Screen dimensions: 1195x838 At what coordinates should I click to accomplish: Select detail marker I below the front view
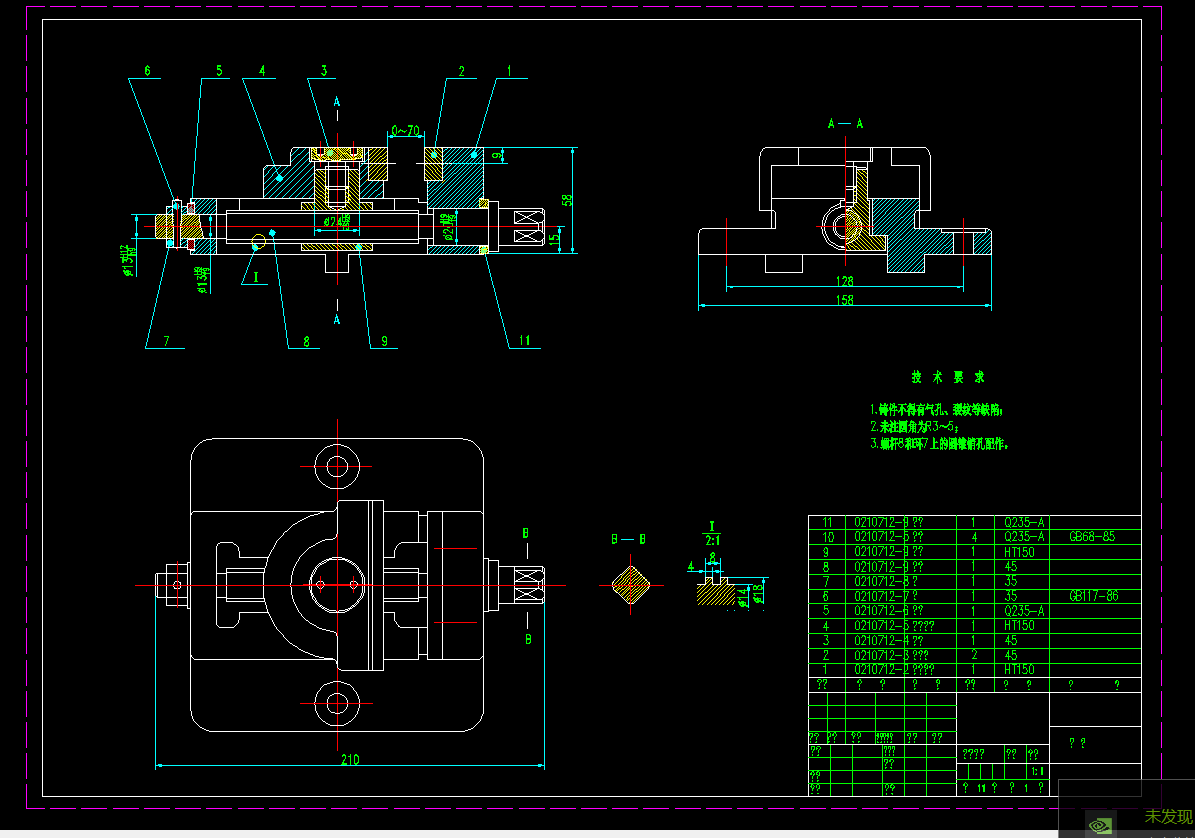(256, 277)
